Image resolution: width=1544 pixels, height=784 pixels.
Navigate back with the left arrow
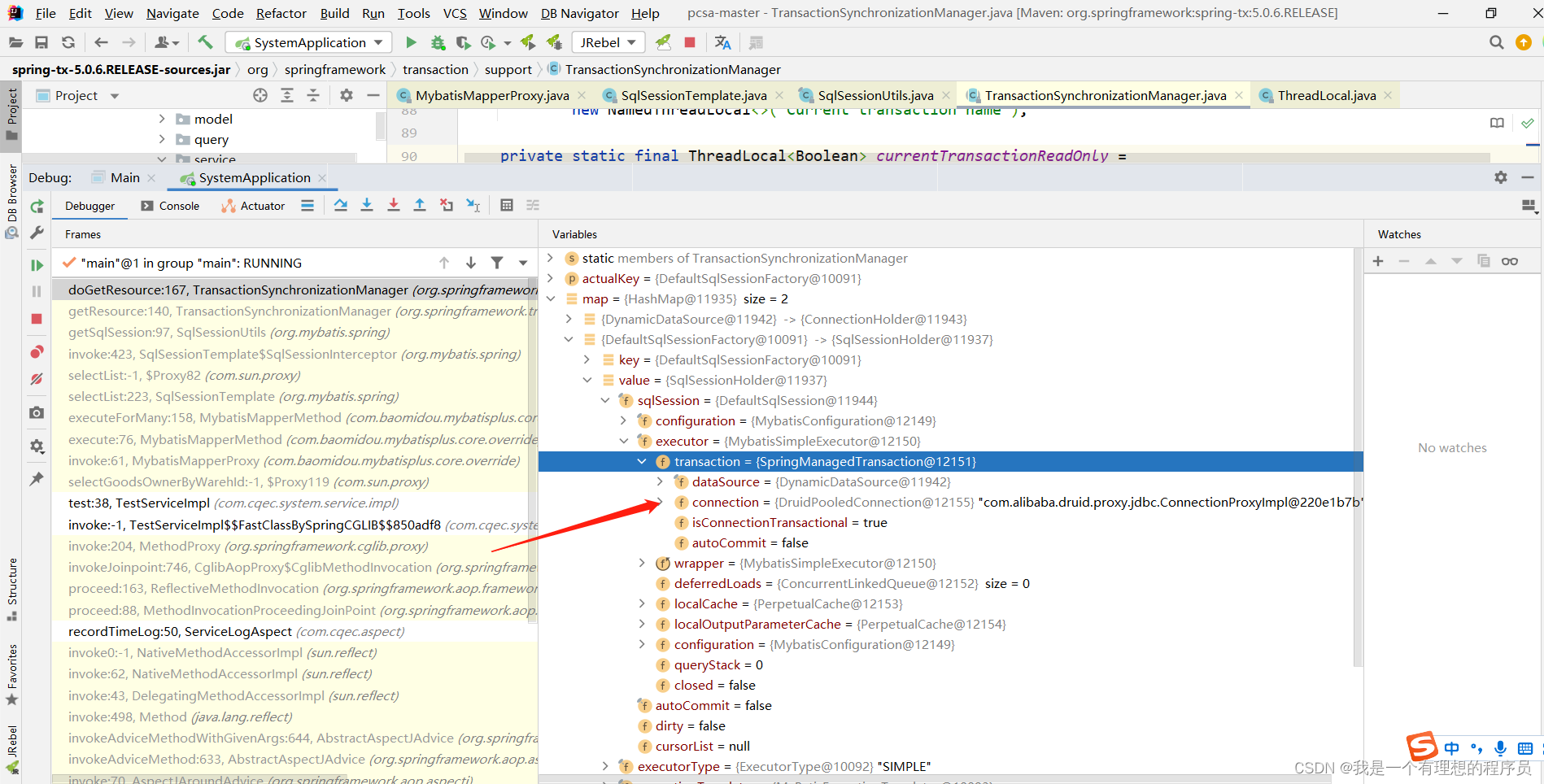[101, 42]
